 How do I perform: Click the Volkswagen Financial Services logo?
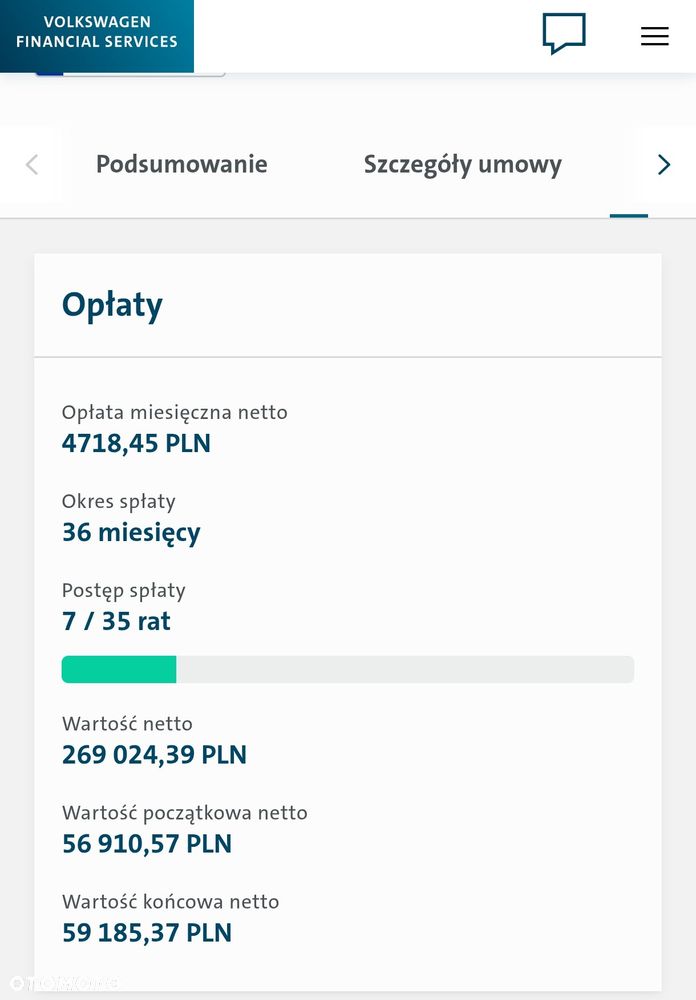click(x=97, y=36)
